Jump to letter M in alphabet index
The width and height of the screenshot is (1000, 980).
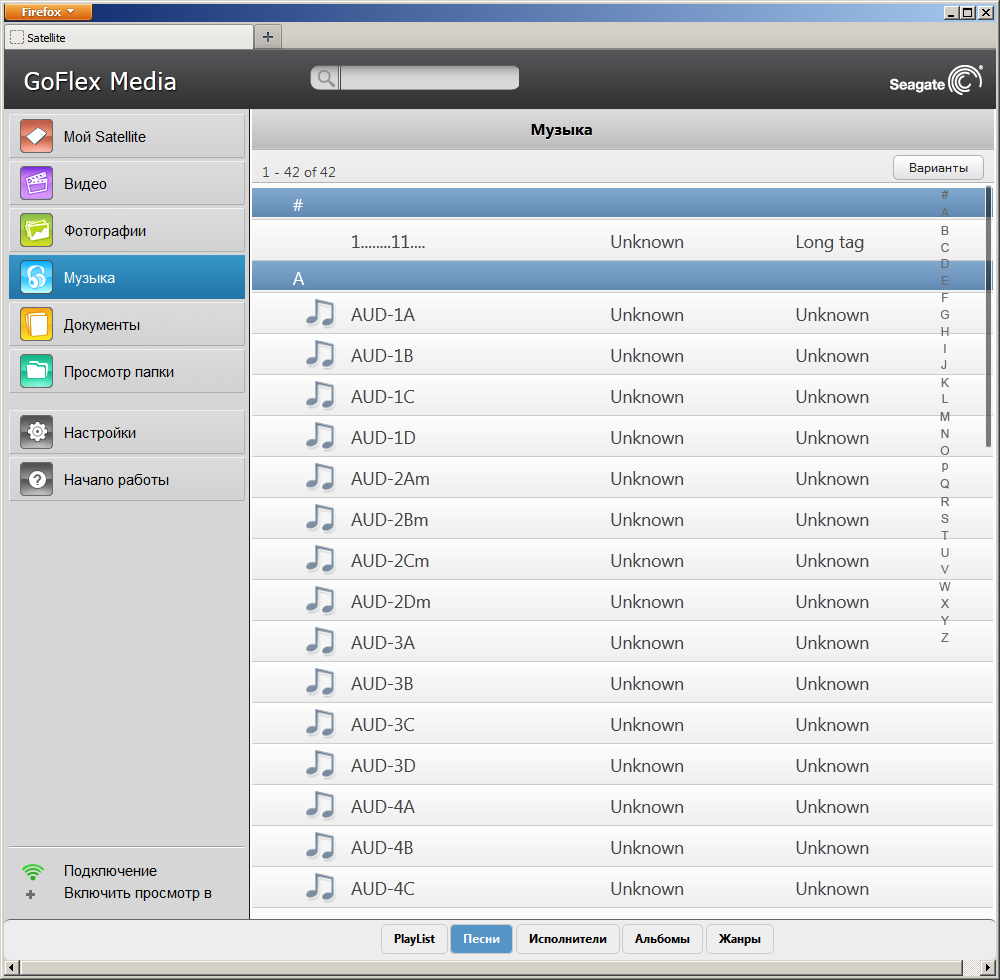click(945, 416)
